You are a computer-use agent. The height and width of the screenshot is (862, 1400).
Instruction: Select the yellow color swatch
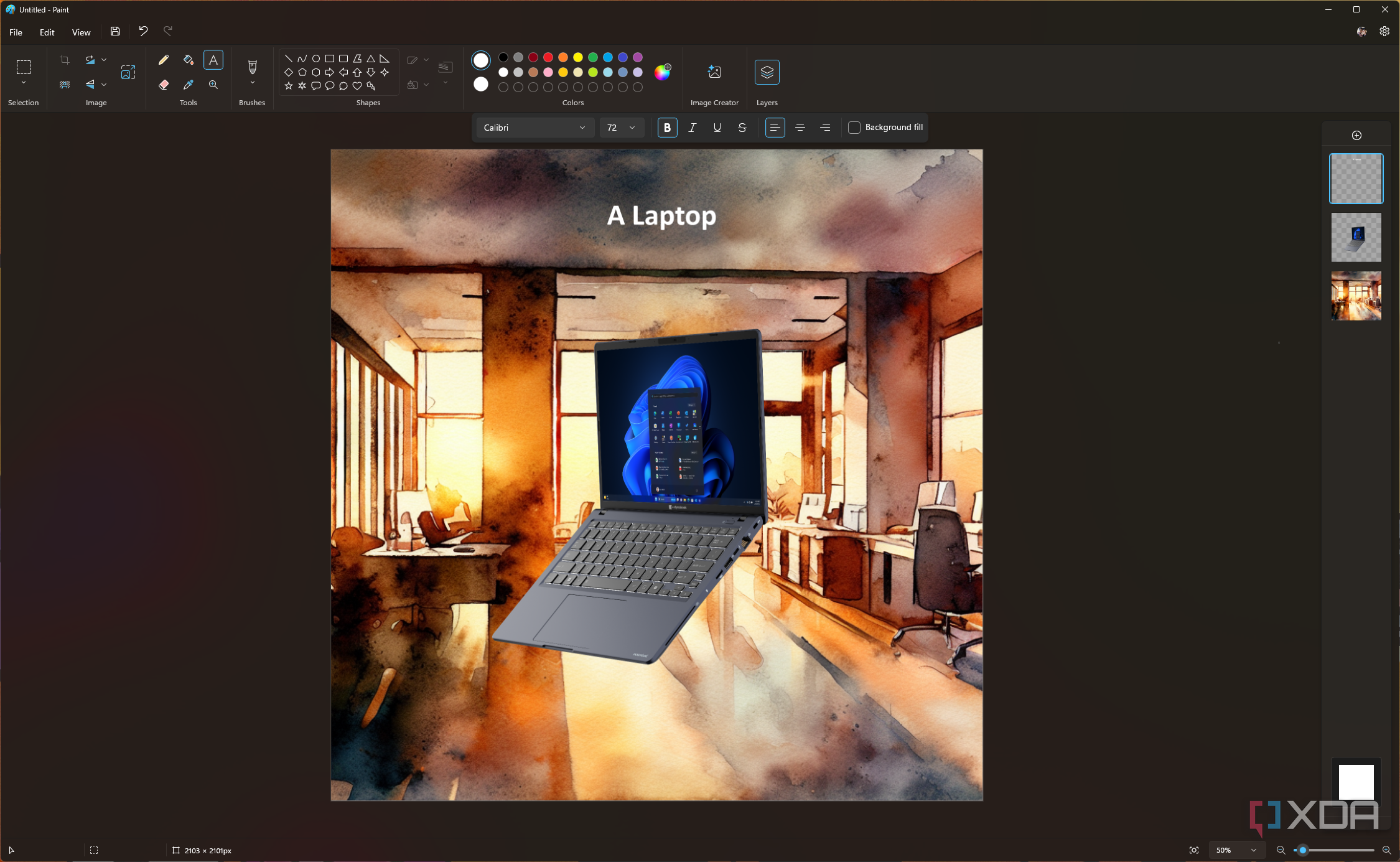click(578, 57)
